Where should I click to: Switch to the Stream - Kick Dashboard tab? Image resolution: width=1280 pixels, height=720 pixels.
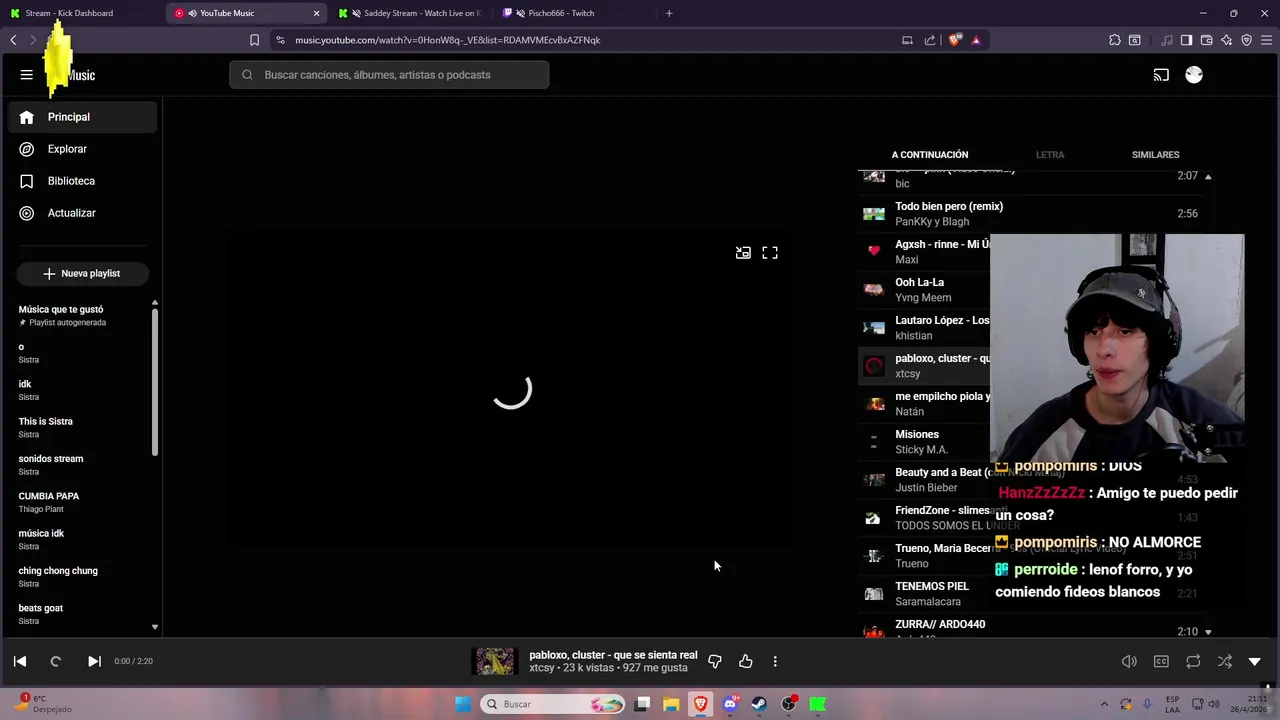point(80,13)
